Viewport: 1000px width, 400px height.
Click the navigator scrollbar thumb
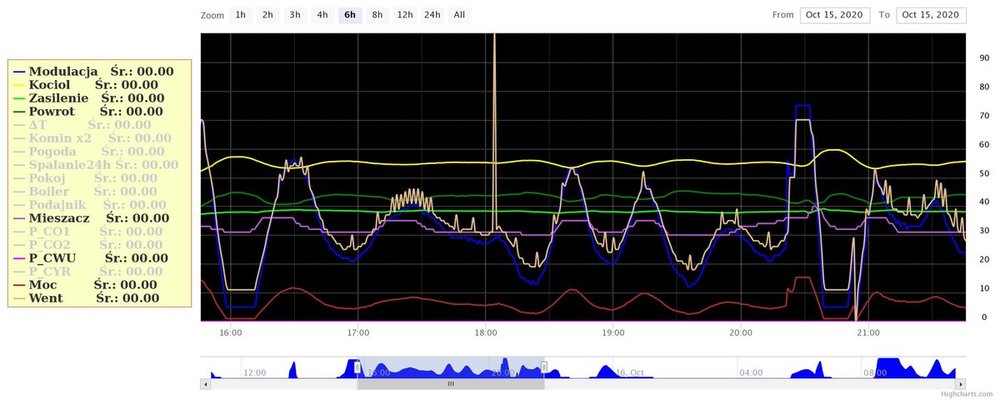[451, 384]
